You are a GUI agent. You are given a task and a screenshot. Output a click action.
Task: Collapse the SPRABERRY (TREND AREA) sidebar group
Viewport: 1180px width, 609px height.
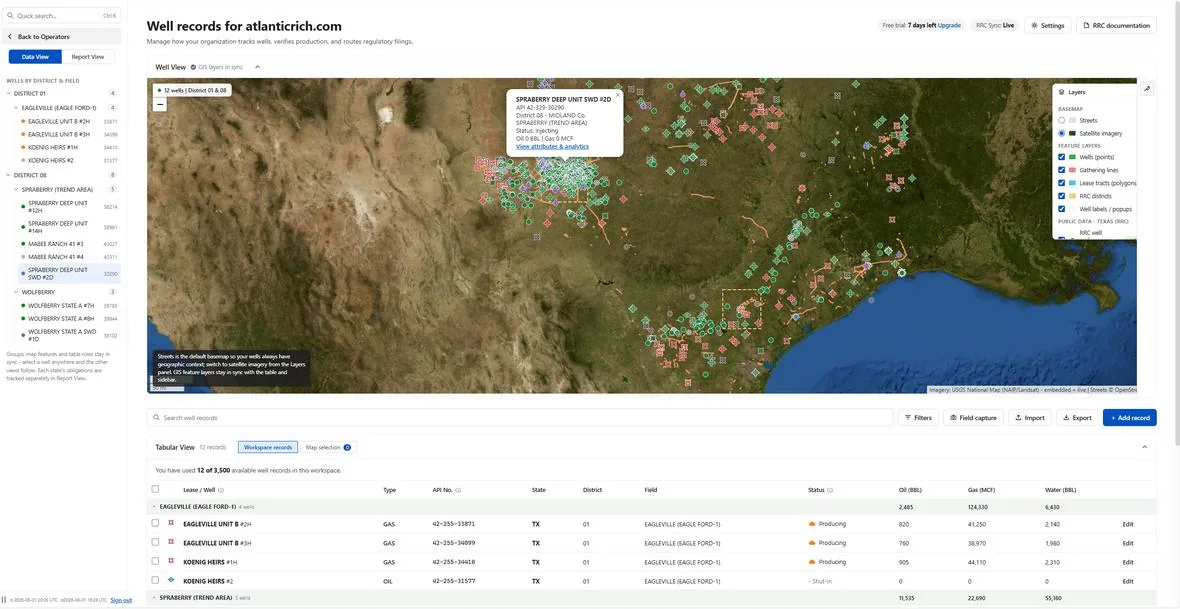(16, 190)
